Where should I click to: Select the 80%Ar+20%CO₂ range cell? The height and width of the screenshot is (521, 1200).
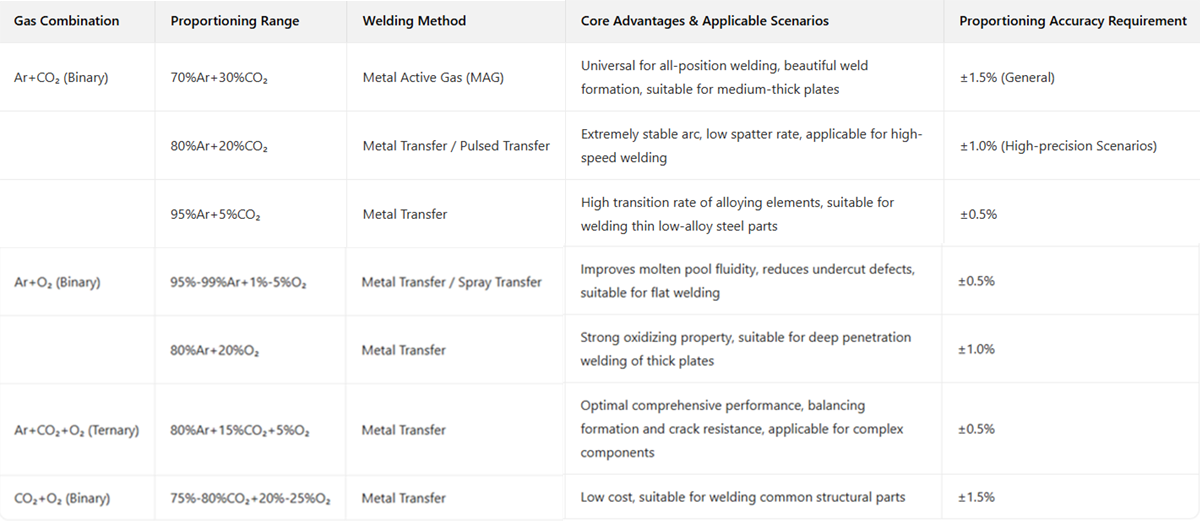click(x=219, y=146)
